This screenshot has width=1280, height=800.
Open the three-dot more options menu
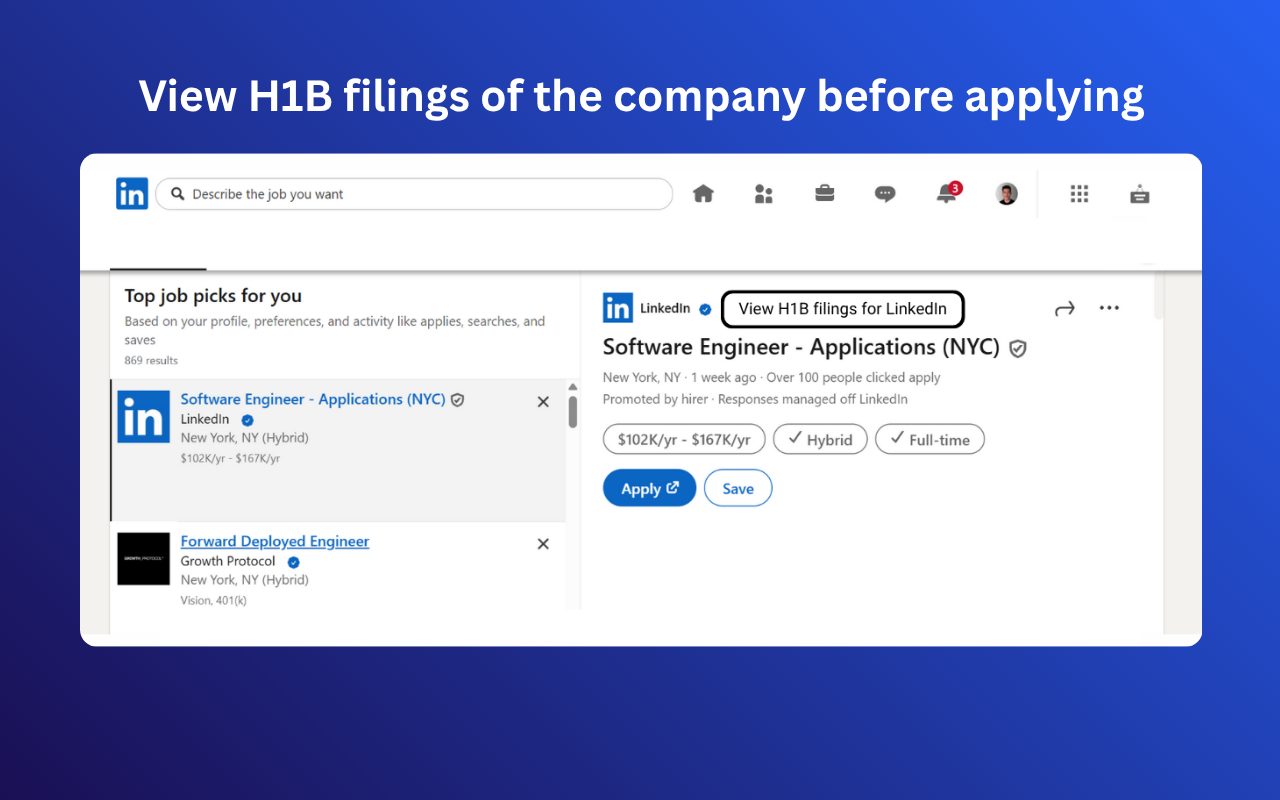pos(1109,308)
